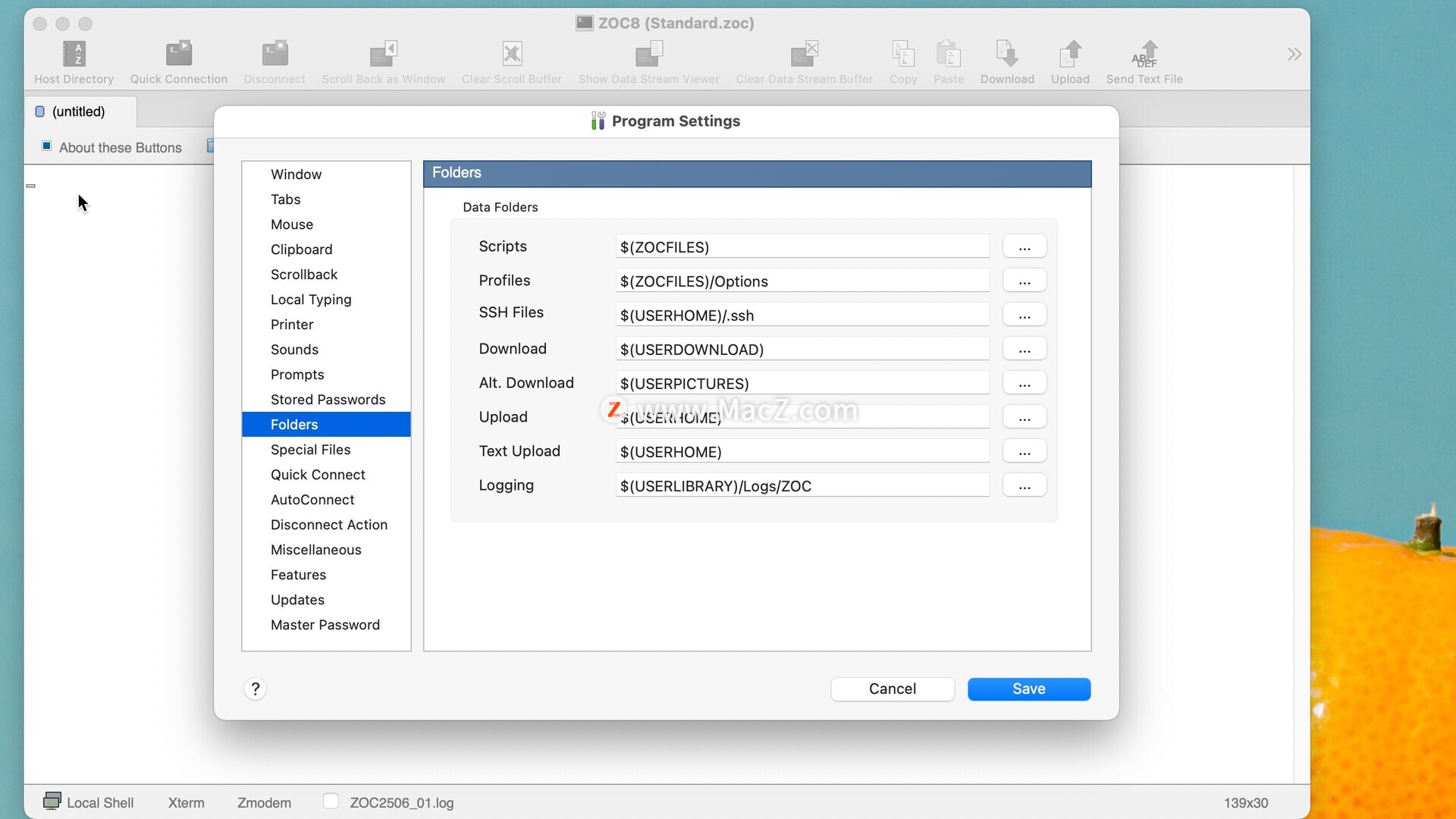The image size is (1456, 819).
Task: Click the About these Buttons icon
Action: (46, 146)
